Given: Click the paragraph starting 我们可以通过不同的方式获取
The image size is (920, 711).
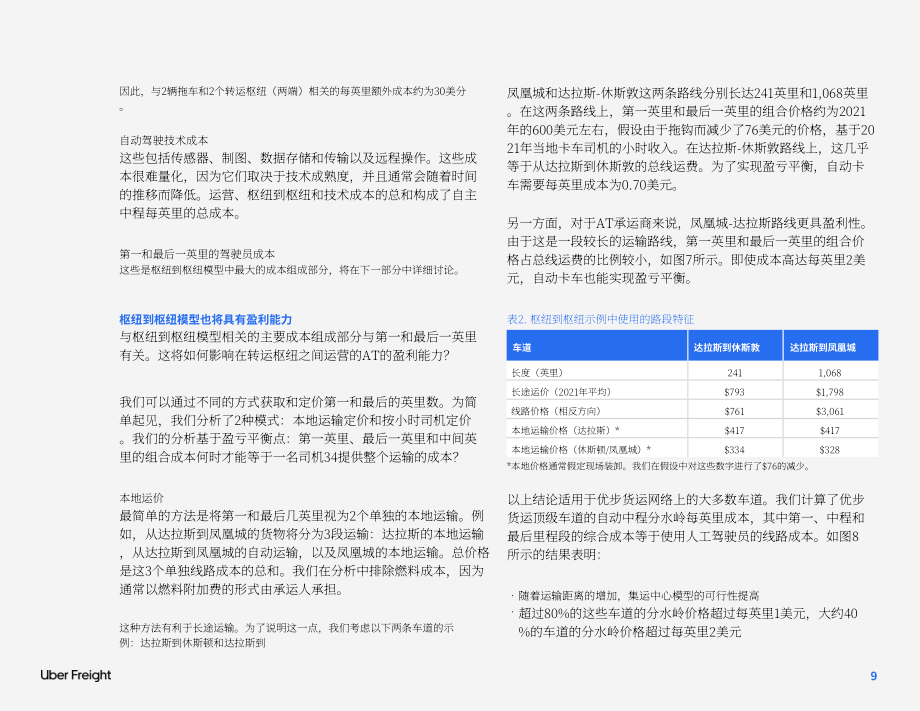Looking at the screenshot, I should 298,429.
